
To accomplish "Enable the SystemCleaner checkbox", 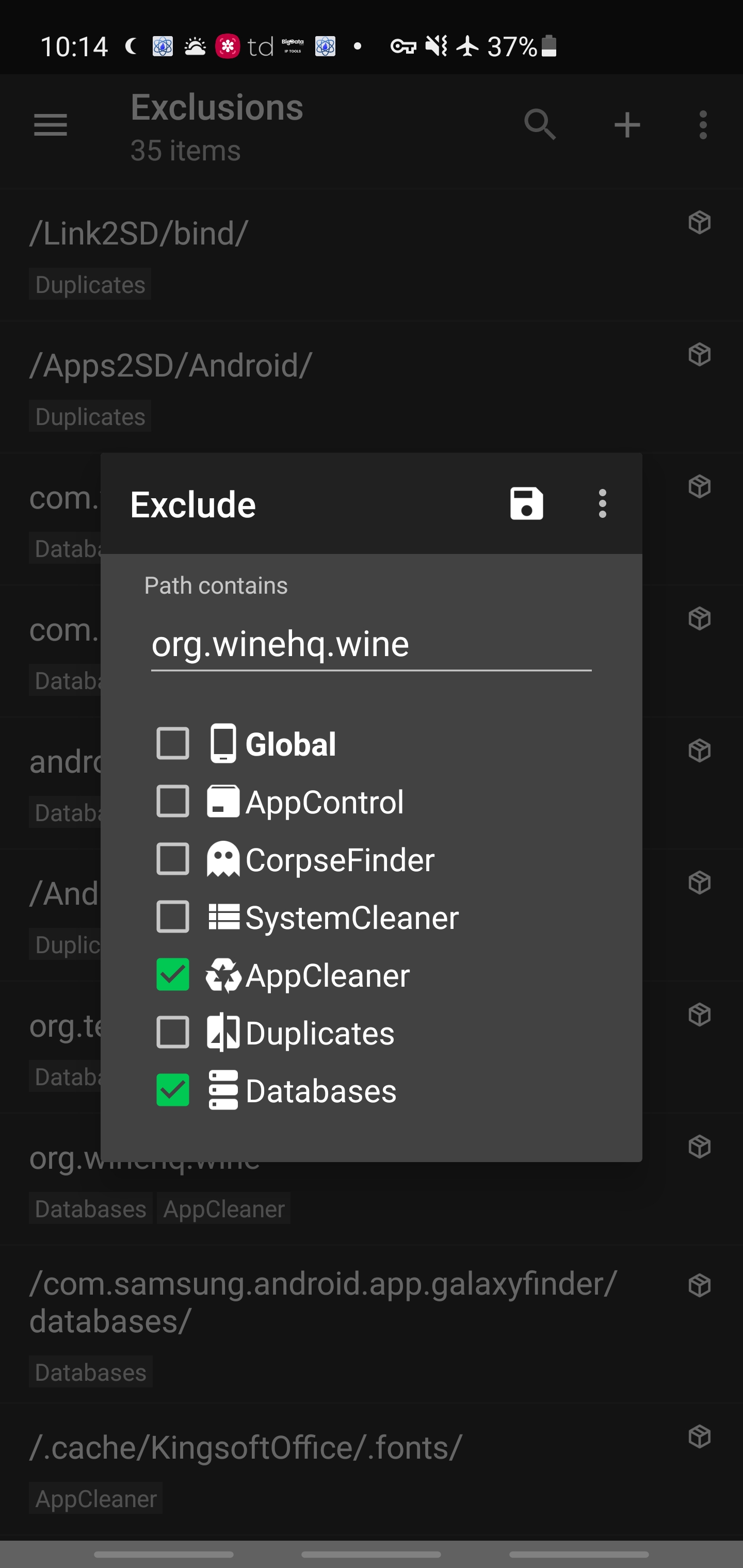I will coord(173,917).
